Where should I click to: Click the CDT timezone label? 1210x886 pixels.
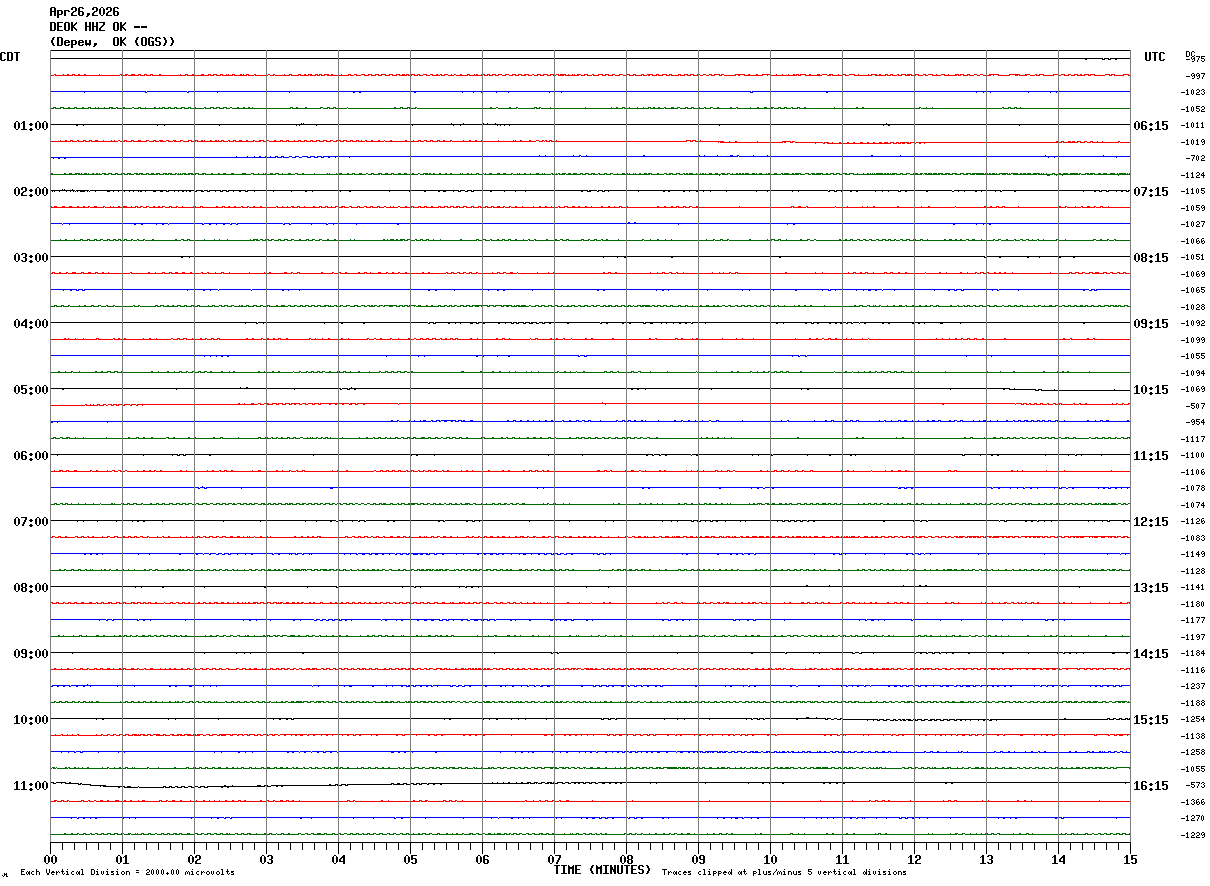click(x=10, y=57)
